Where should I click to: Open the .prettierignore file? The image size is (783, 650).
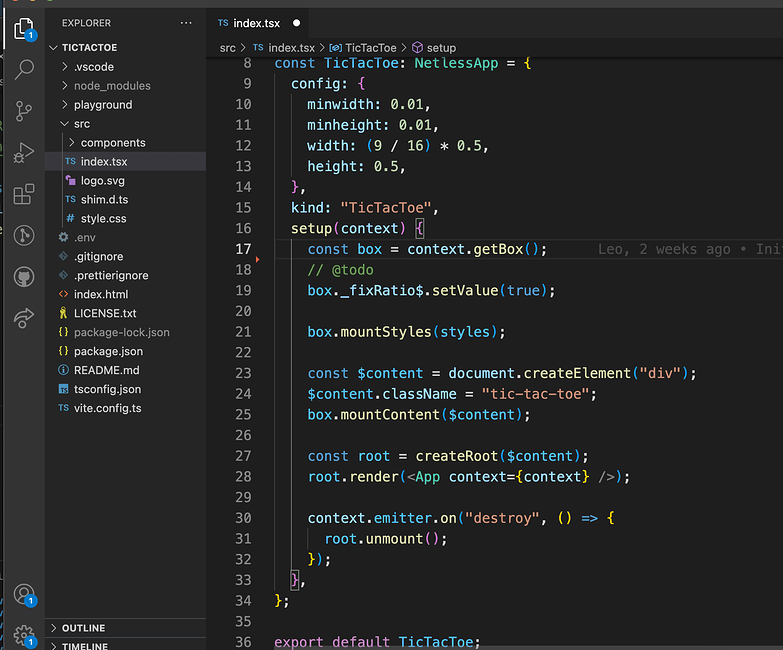(125, 275)
